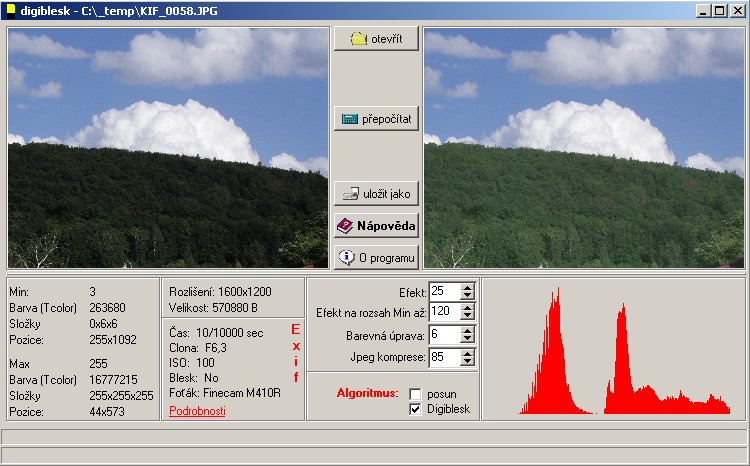Decrease the Efekt value with down arrow
750x466 pixels.
point(467,295)
